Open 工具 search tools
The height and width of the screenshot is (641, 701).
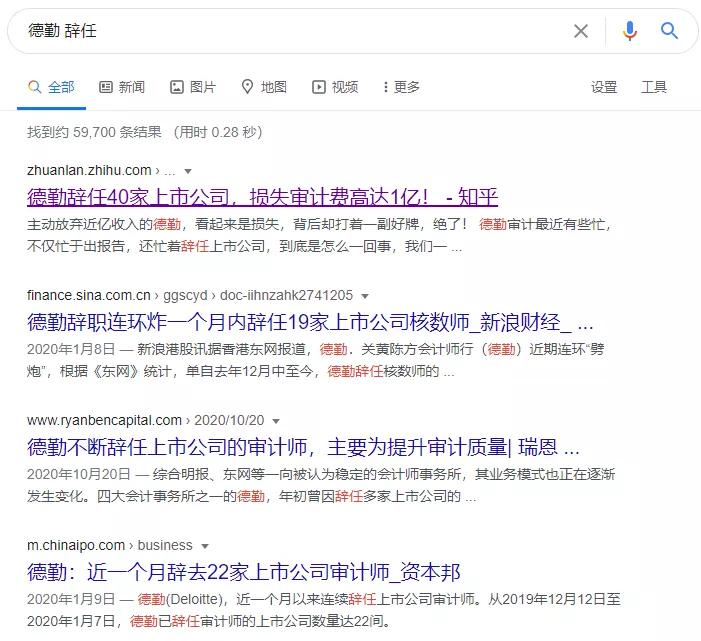coord(654,87)
